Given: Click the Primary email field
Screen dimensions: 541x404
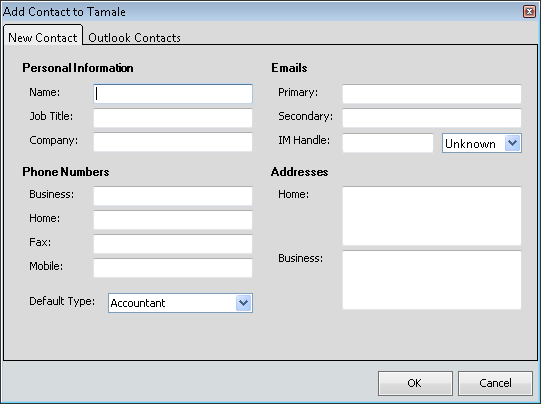Looking at the screenshot, I should (432, 93).
